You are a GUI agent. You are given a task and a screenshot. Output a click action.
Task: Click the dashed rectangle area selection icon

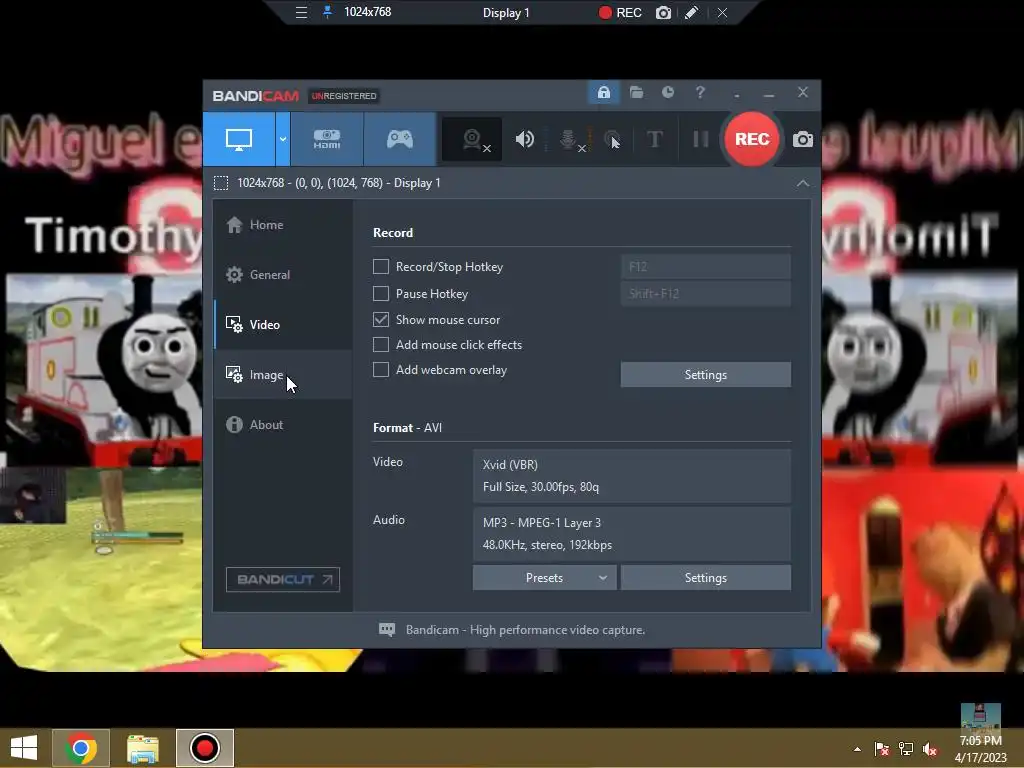221,183
